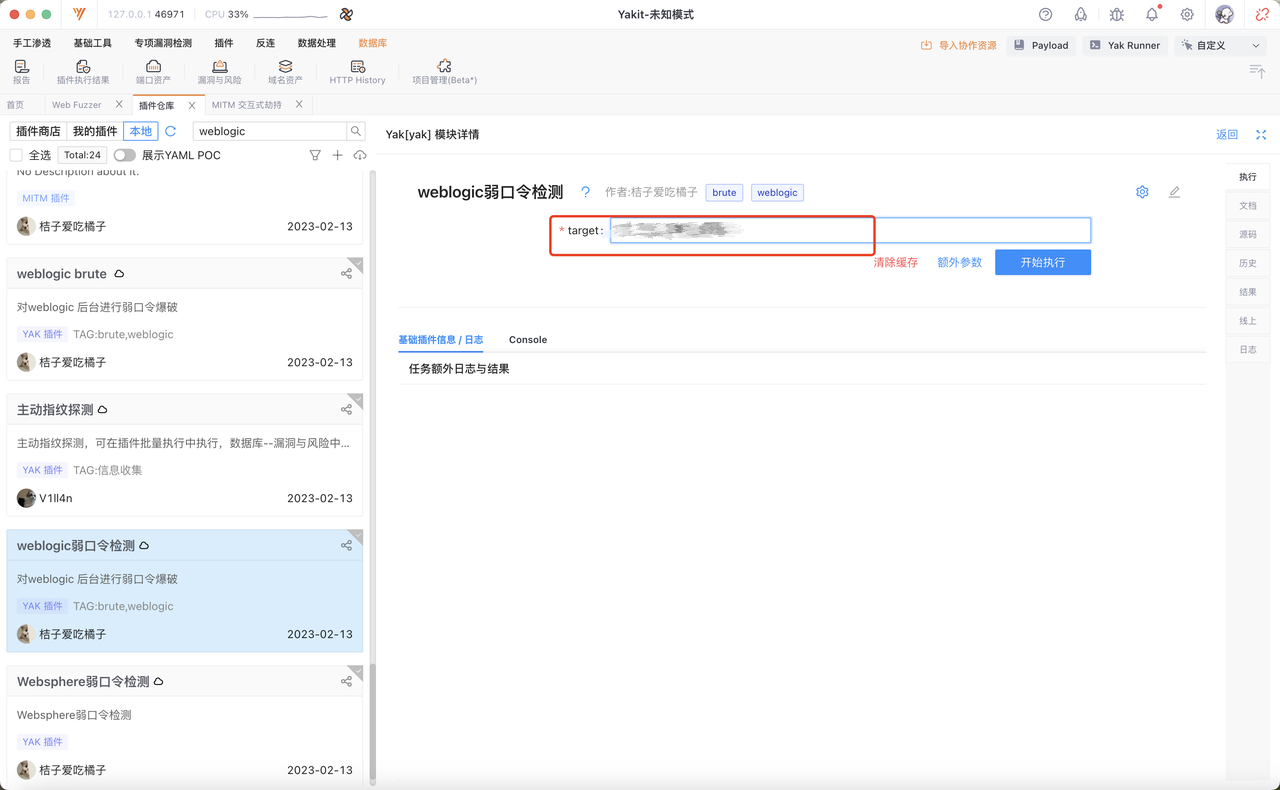This screenshot has width=1280, height=790.
Task: Add a new plugin with plus icon
Action: click(x=337, y=155)
